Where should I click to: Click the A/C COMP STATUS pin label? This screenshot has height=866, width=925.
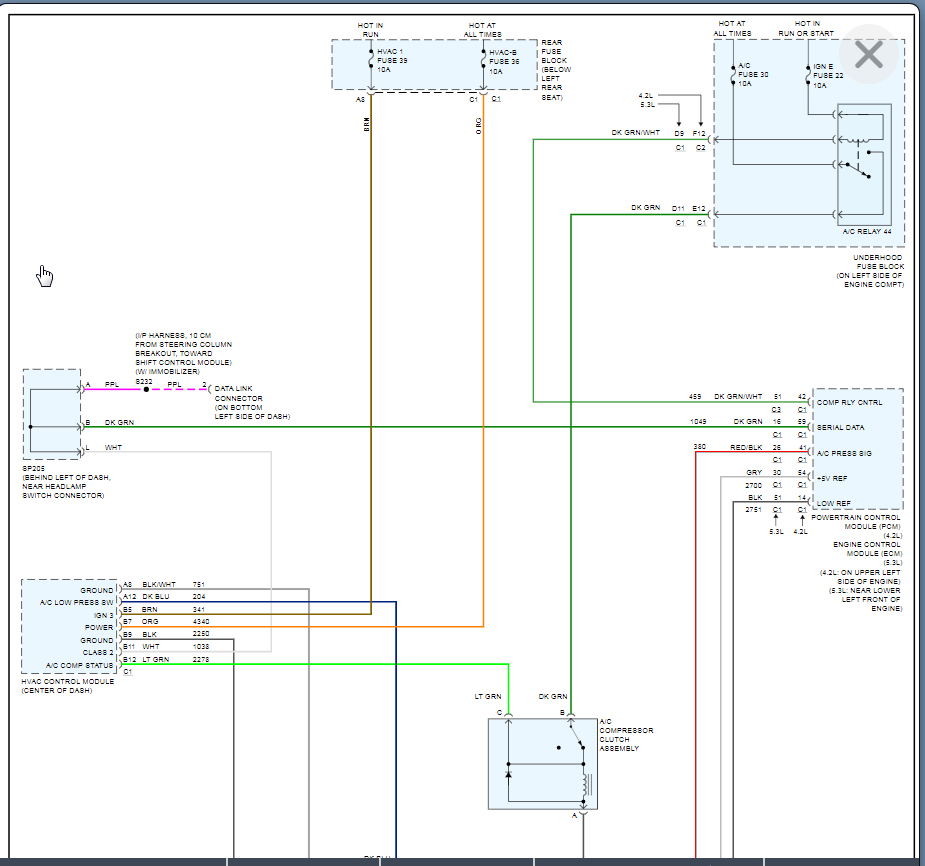80,665
